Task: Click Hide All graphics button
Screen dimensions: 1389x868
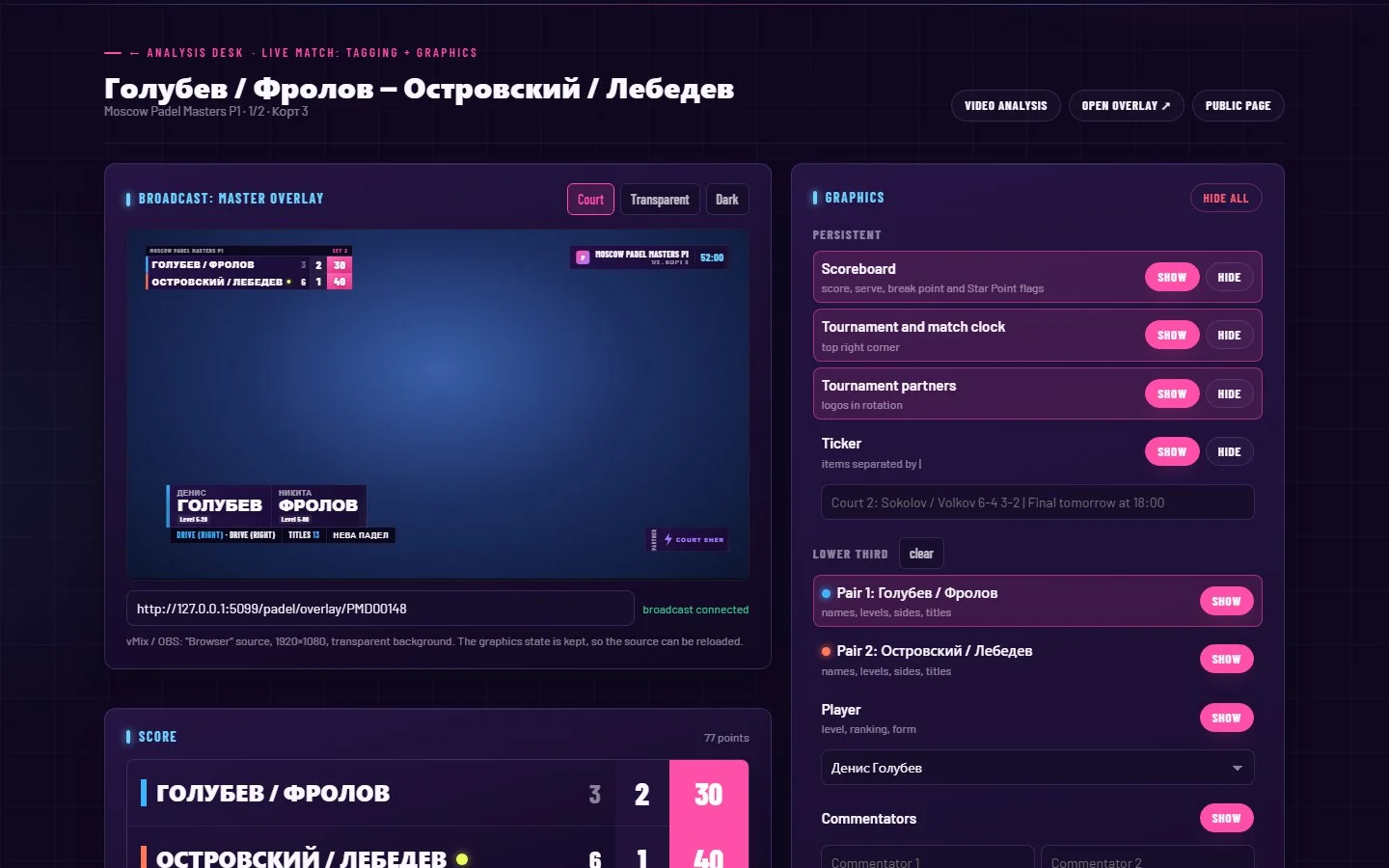Action: pyautogui.click(x=1225, y=198)
